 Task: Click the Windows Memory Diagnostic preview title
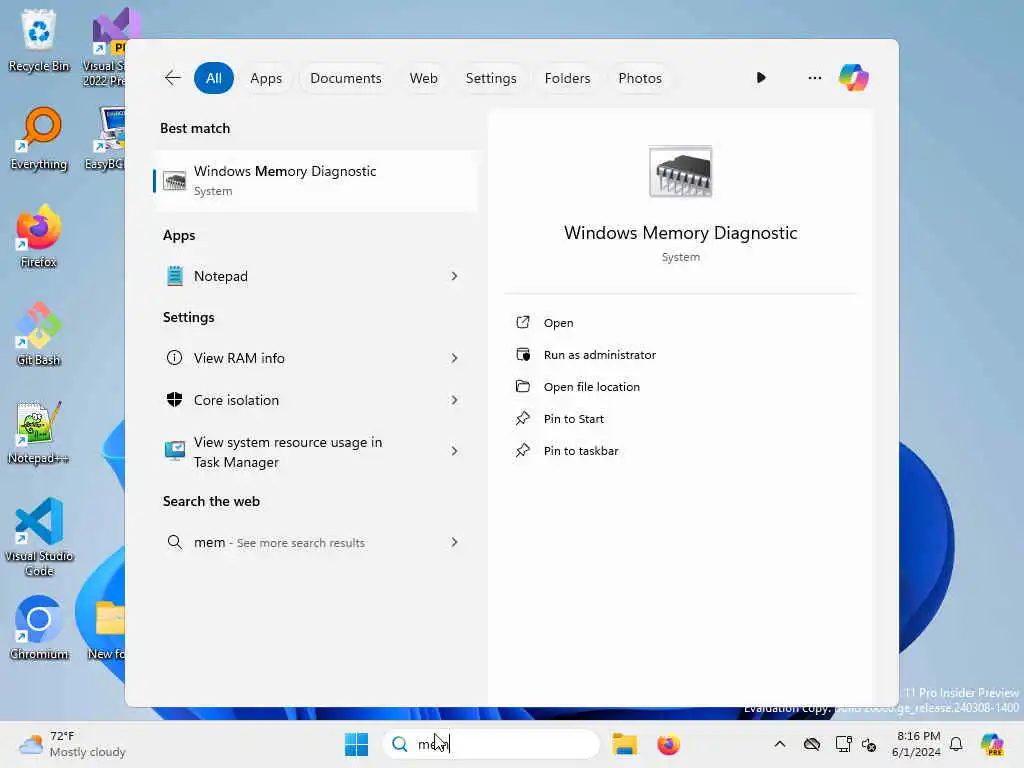(680, 233)
